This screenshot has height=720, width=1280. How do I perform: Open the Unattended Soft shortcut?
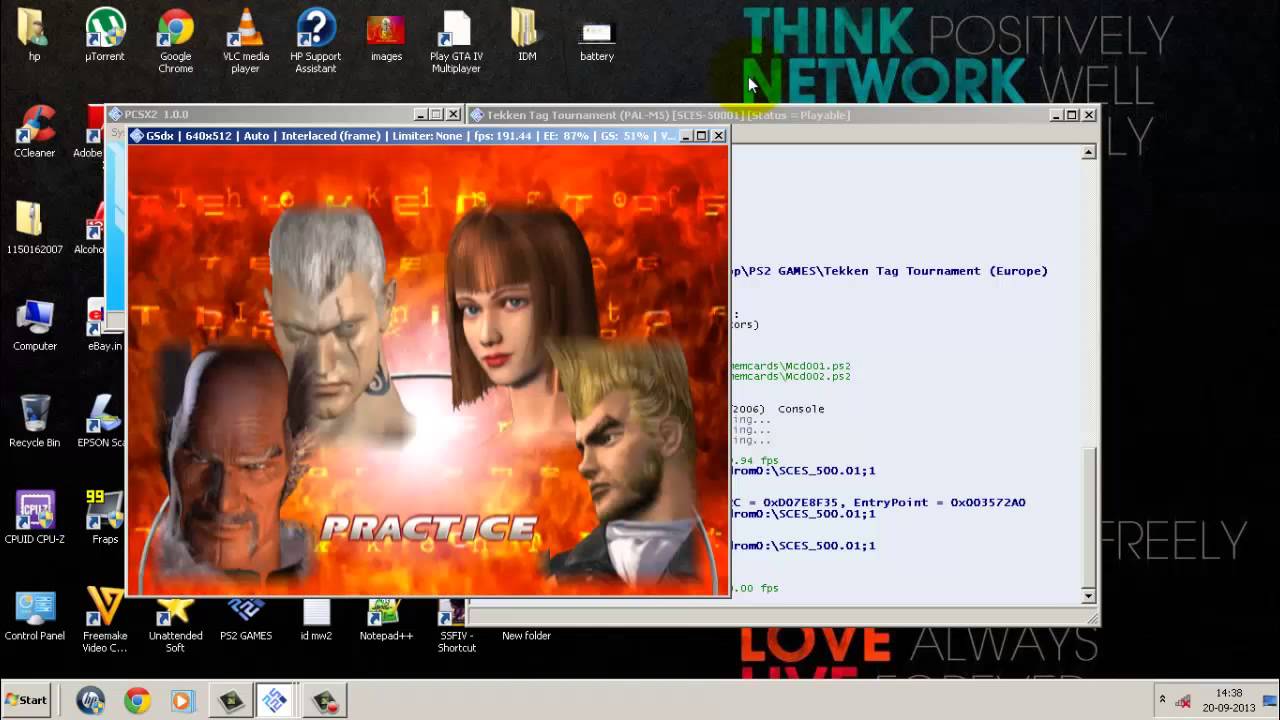175,621
